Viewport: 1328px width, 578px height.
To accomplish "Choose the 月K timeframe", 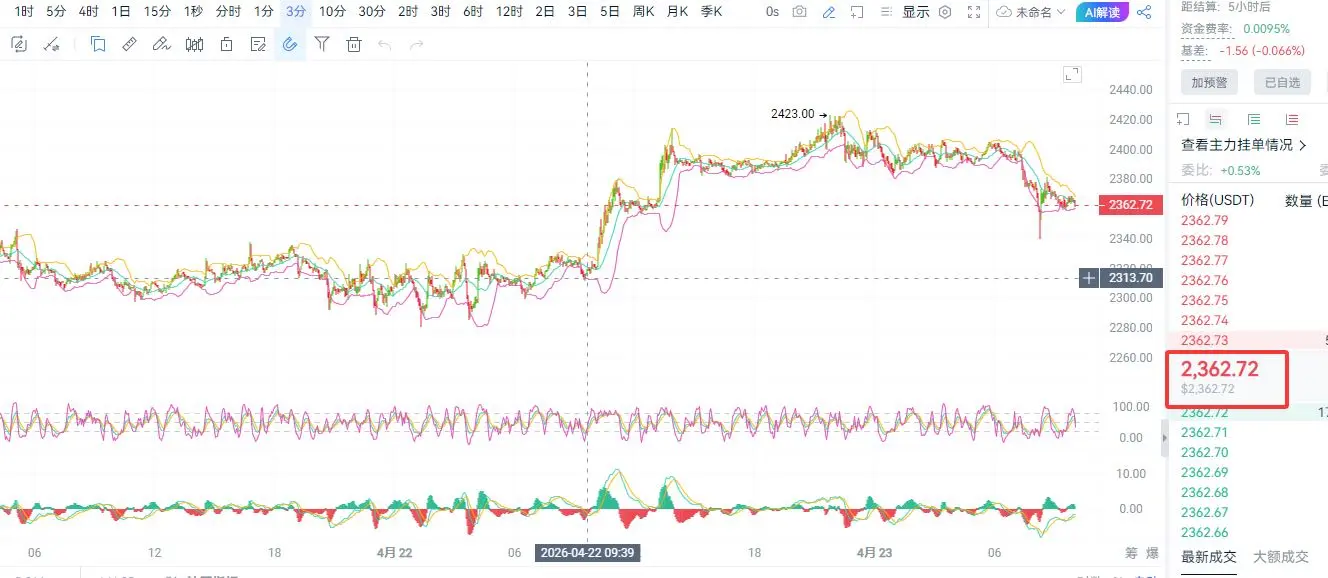I will 677,12.
